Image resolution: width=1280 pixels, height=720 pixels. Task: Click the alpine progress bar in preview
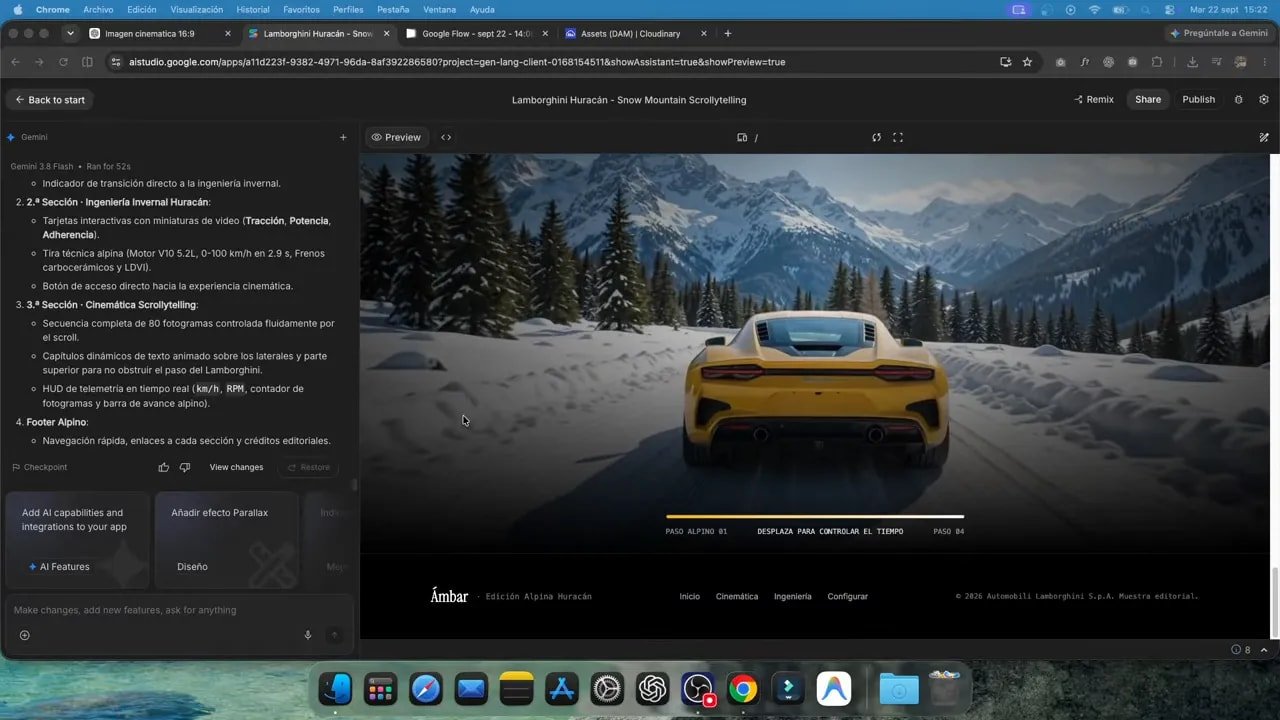pyautogui.click(x=815, y=517)
